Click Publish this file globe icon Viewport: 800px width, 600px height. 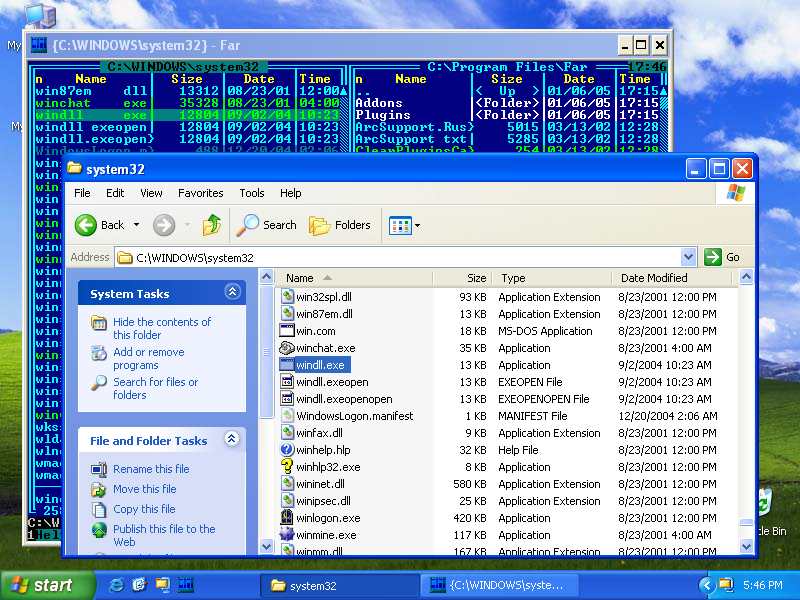[x=99, y=530]
